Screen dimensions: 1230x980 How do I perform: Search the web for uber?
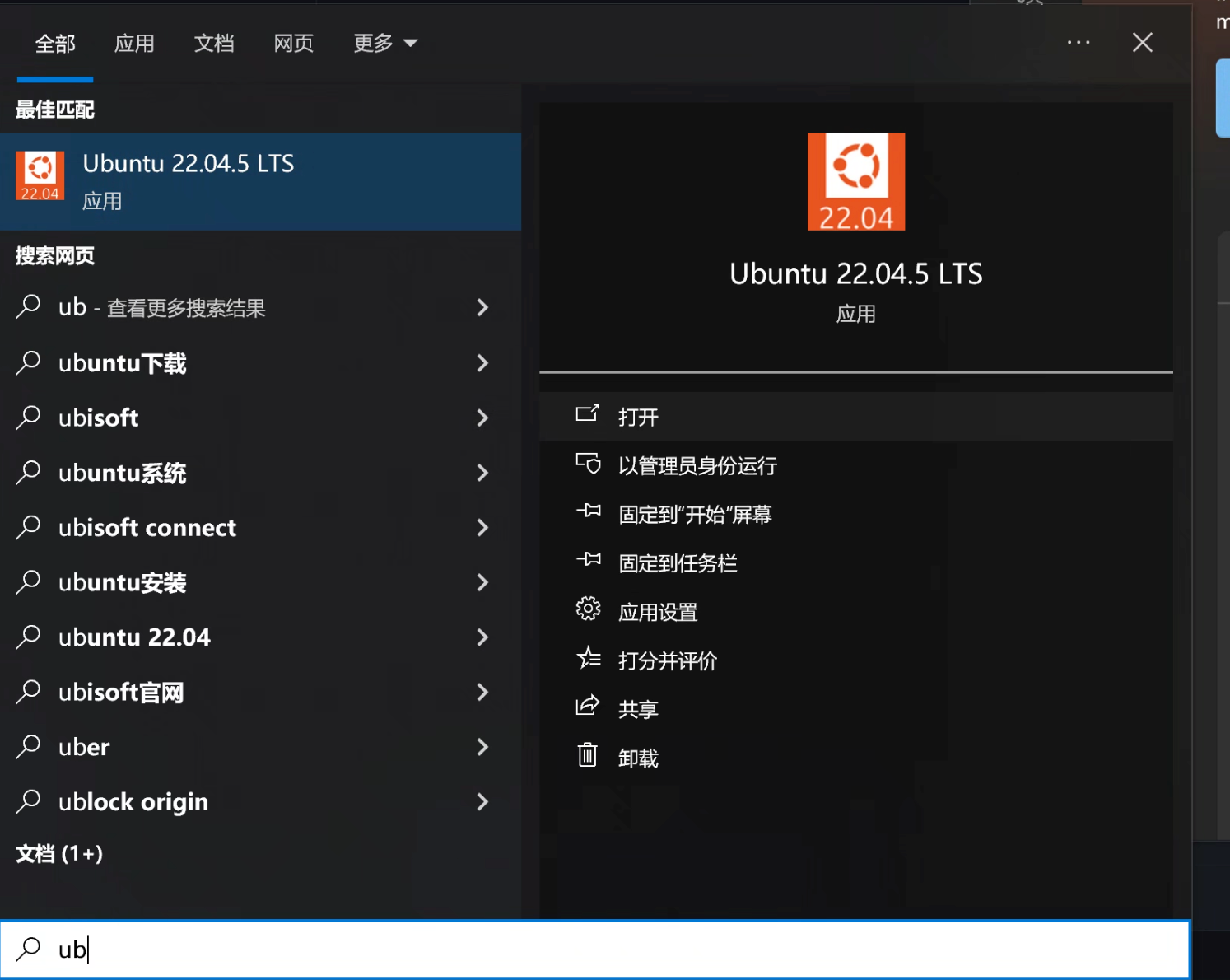pos(84,748)
